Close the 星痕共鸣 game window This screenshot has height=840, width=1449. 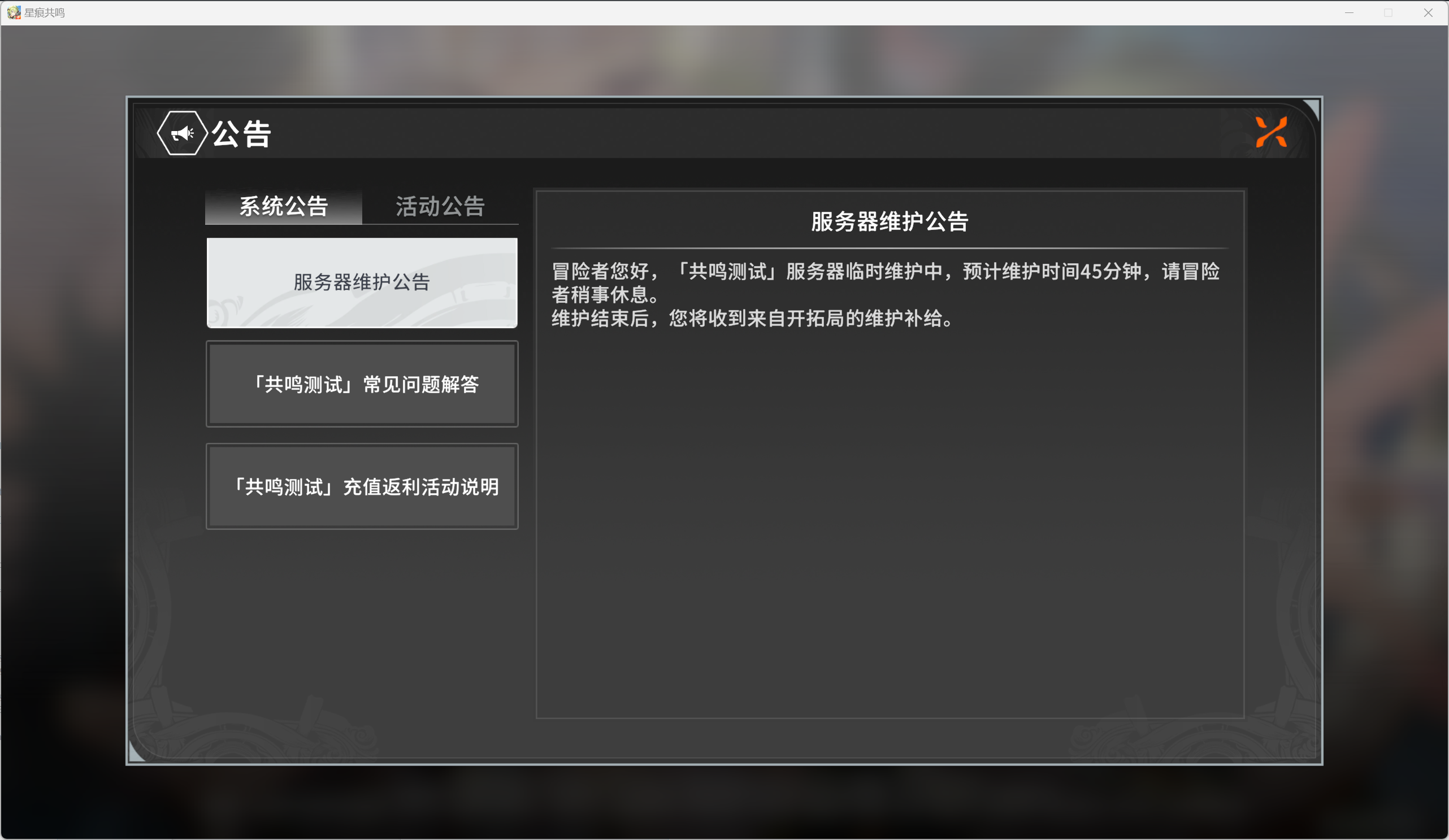click(1428, 12)
